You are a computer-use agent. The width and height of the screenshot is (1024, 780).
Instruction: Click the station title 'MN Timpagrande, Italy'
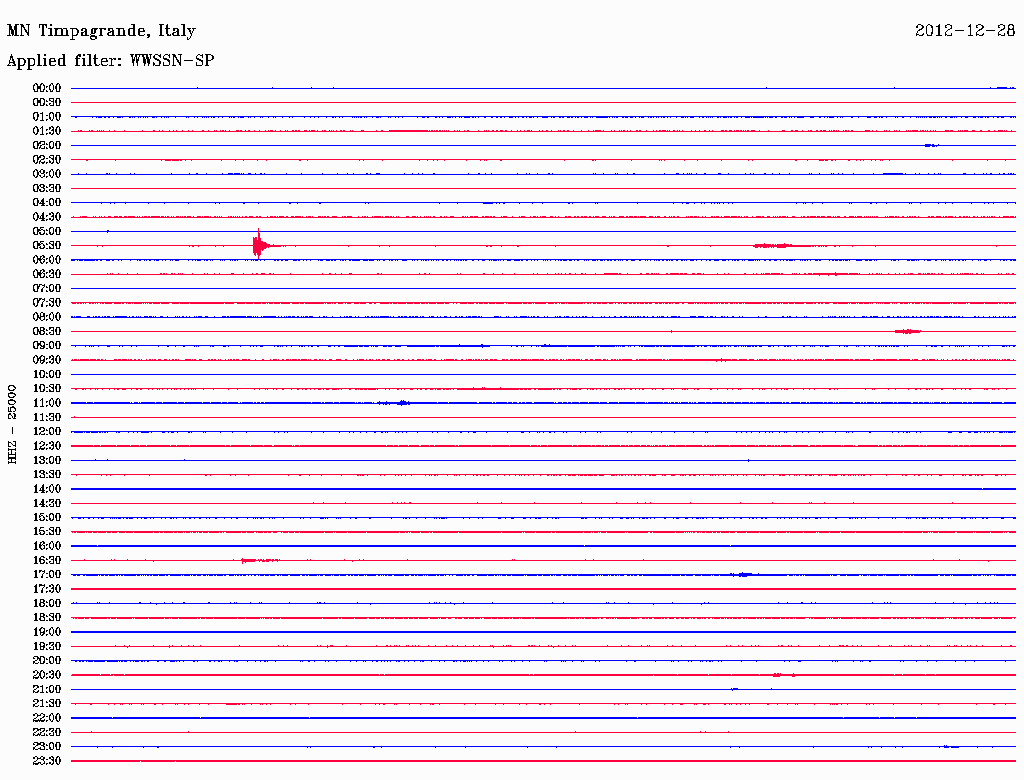[101, 31]
